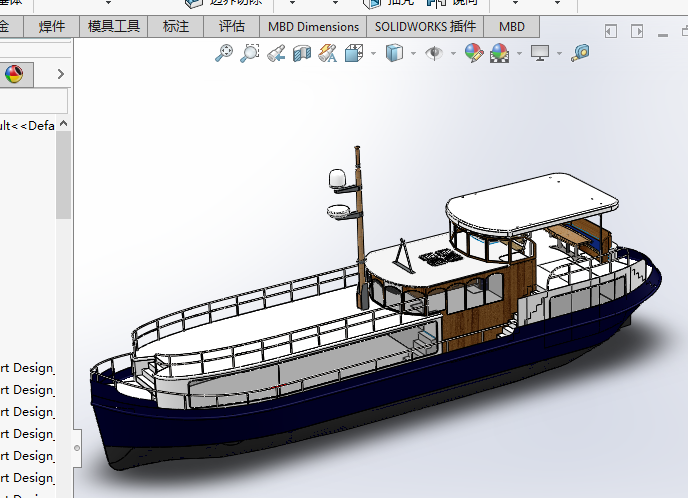
Task: Activate the Section View tool
Action: (x=302, y=53)
